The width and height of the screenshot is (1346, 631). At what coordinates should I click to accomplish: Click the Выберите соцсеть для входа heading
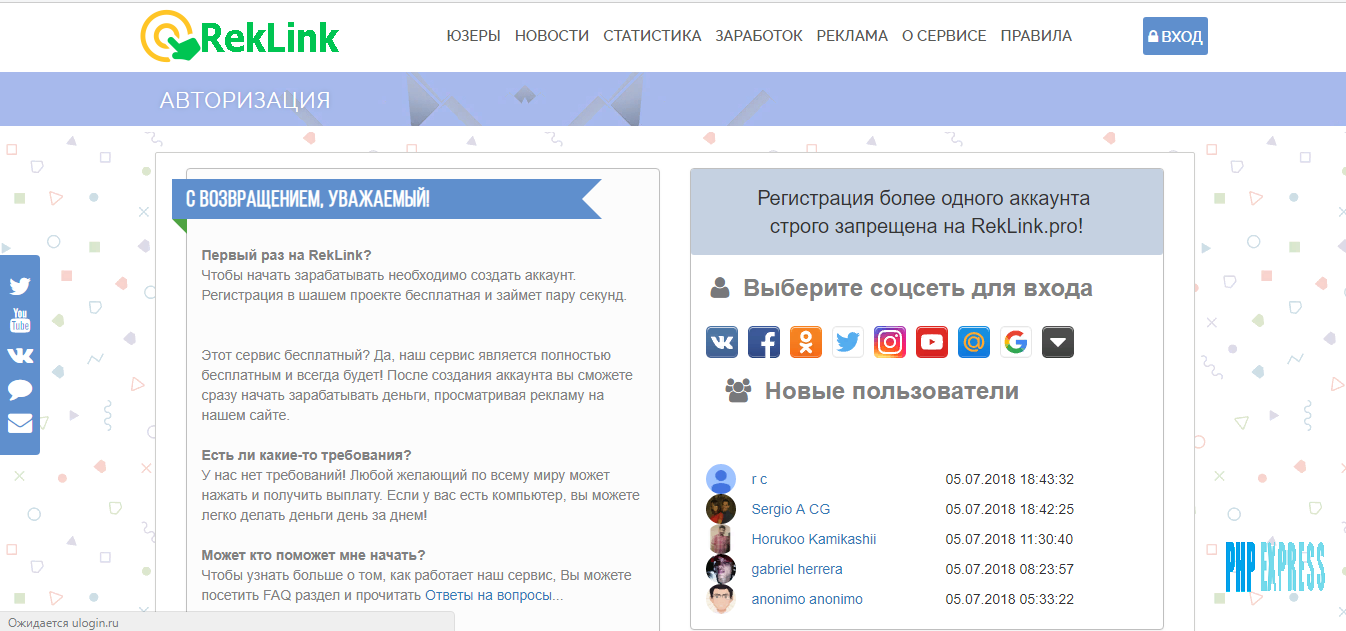[x=918, y=289]
